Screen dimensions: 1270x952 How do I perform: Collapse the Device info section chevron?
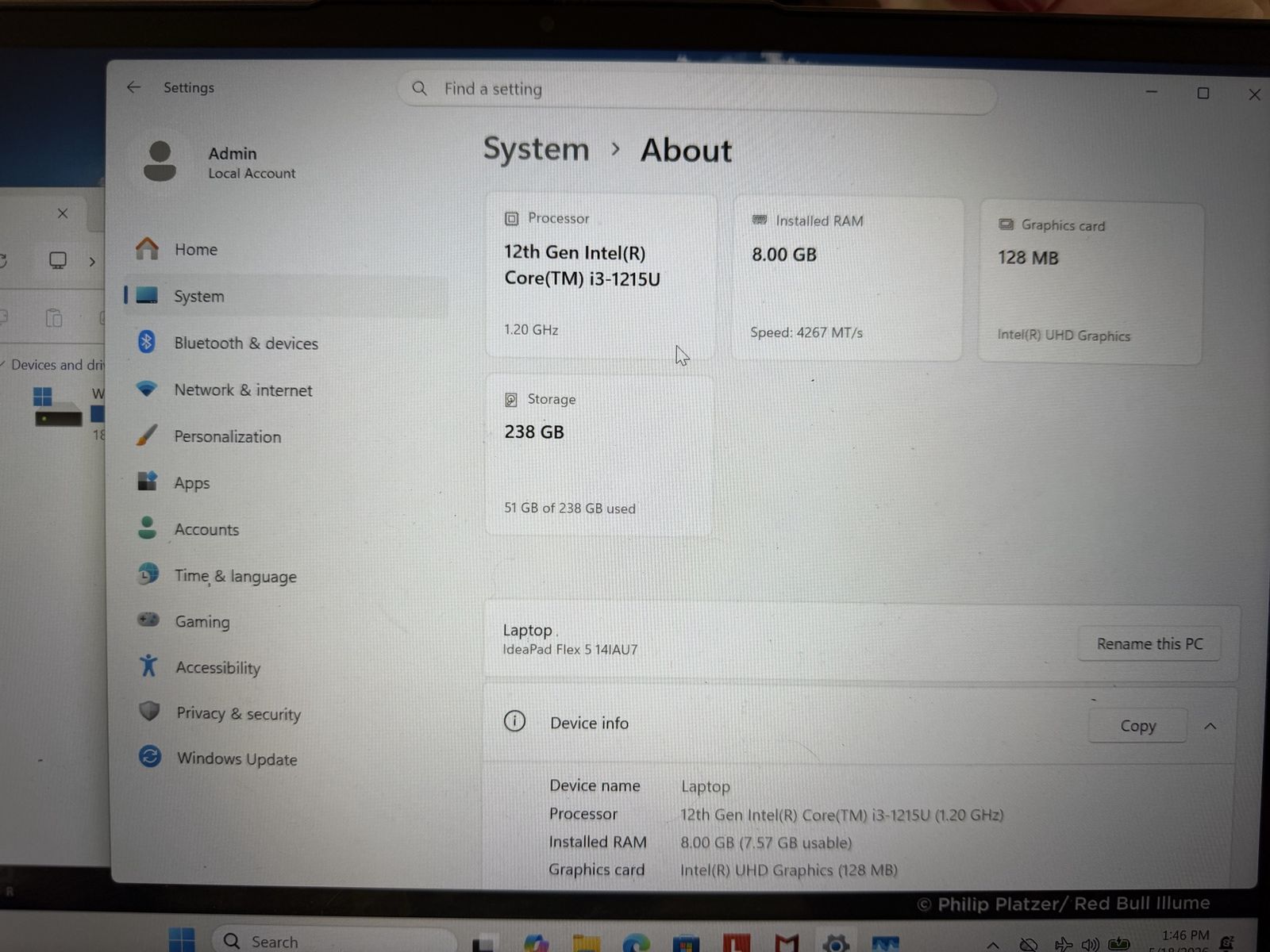point(1210,726)
